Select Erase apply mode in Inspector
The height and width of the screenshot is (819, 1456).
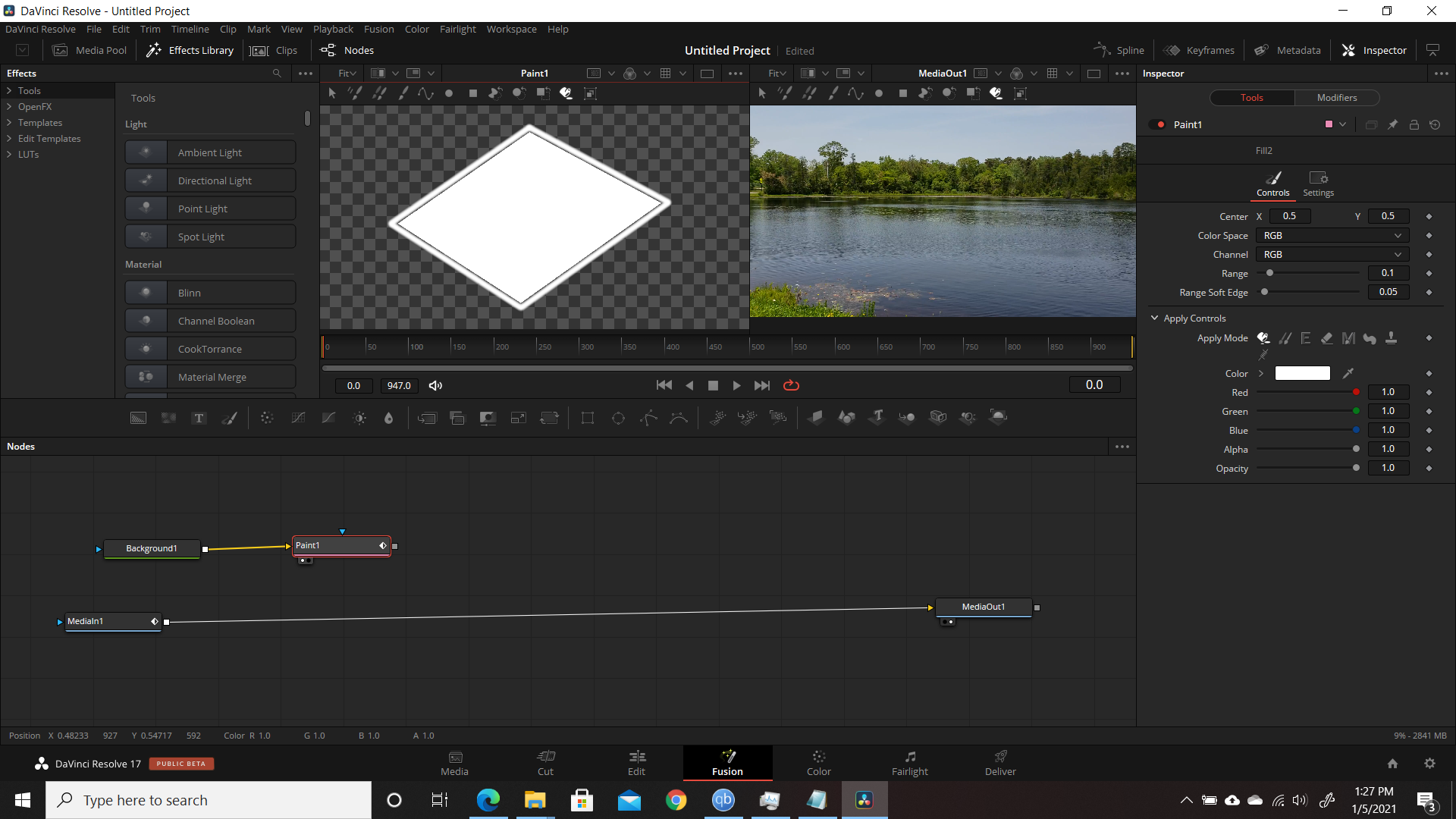click(x=1327, y=338)
